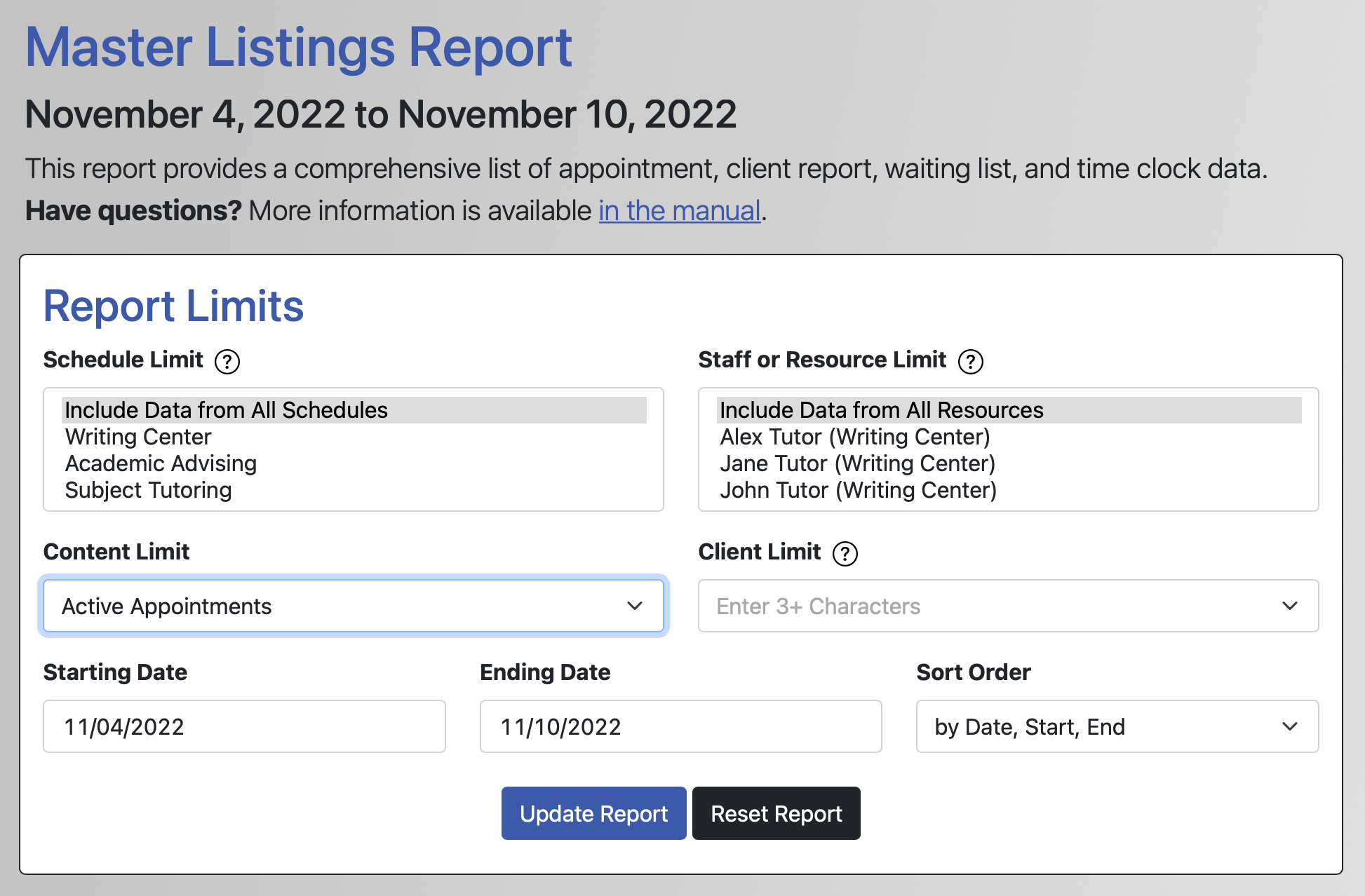Choose Jane Tutor as resource limit

point(857,463)
